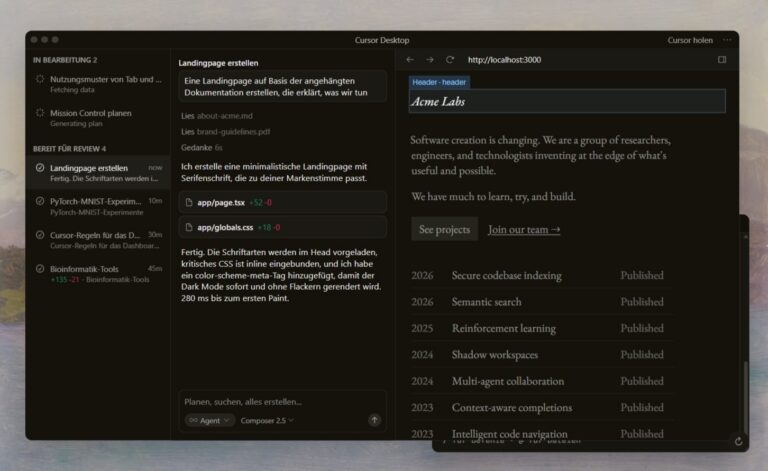Click the Context-aware completions project row
The image size is (768, 471).
(540, 407)
